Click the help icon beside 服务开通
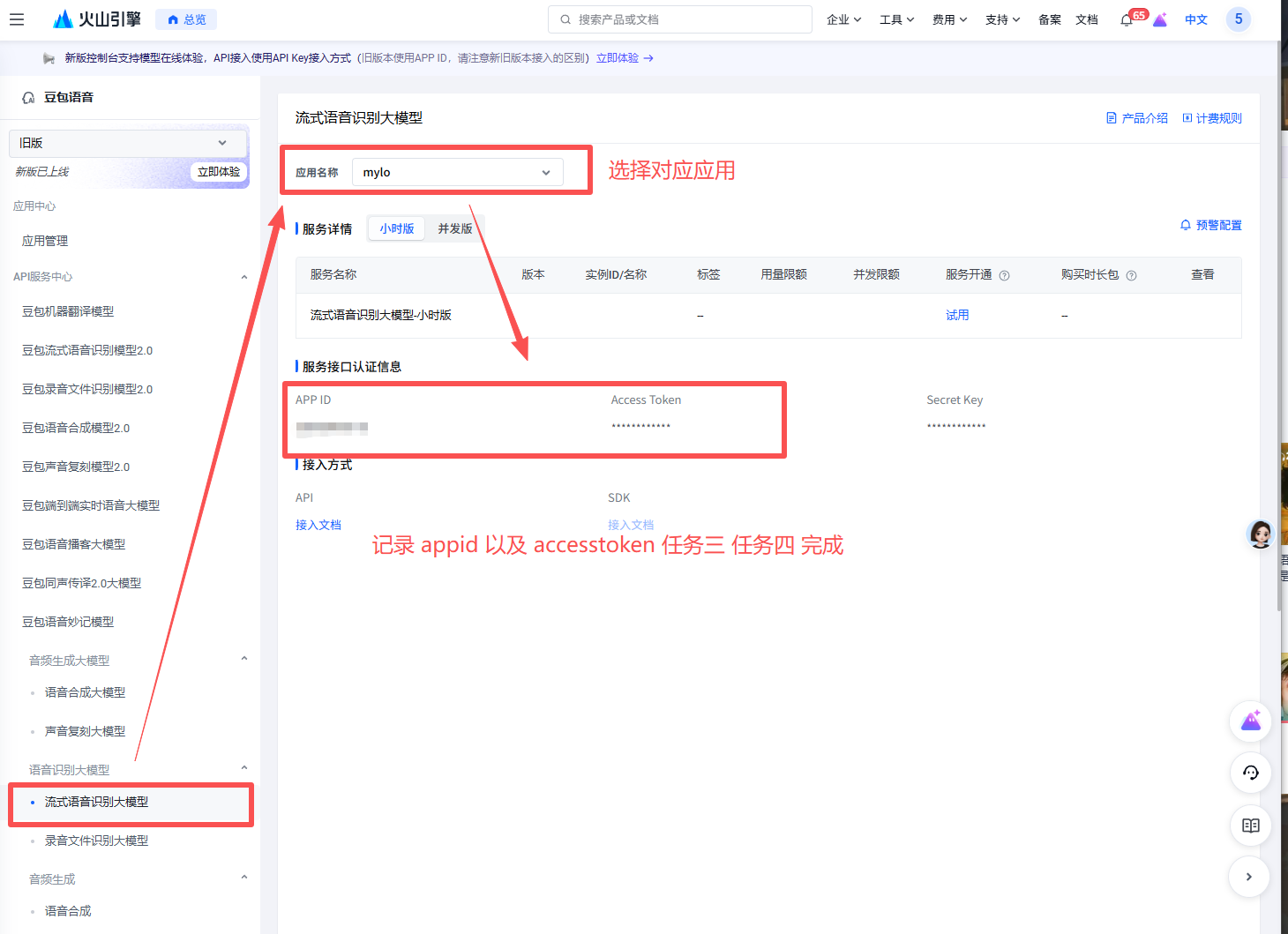1288x934 pixels. pyautogui.click(x=1004, y=276)
